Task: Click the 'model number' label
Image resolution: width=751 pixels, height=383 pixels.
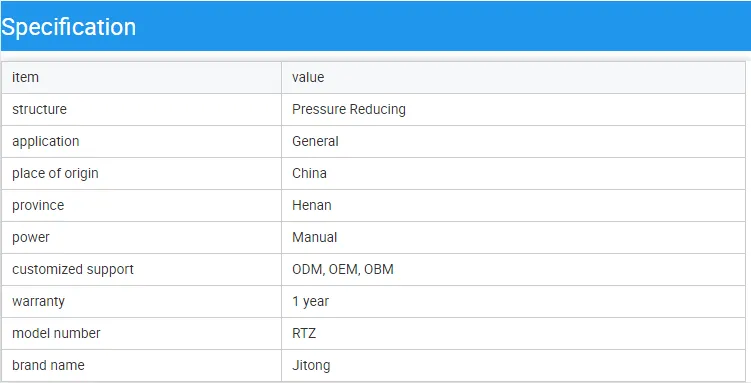Action: [x=56, y=333]
